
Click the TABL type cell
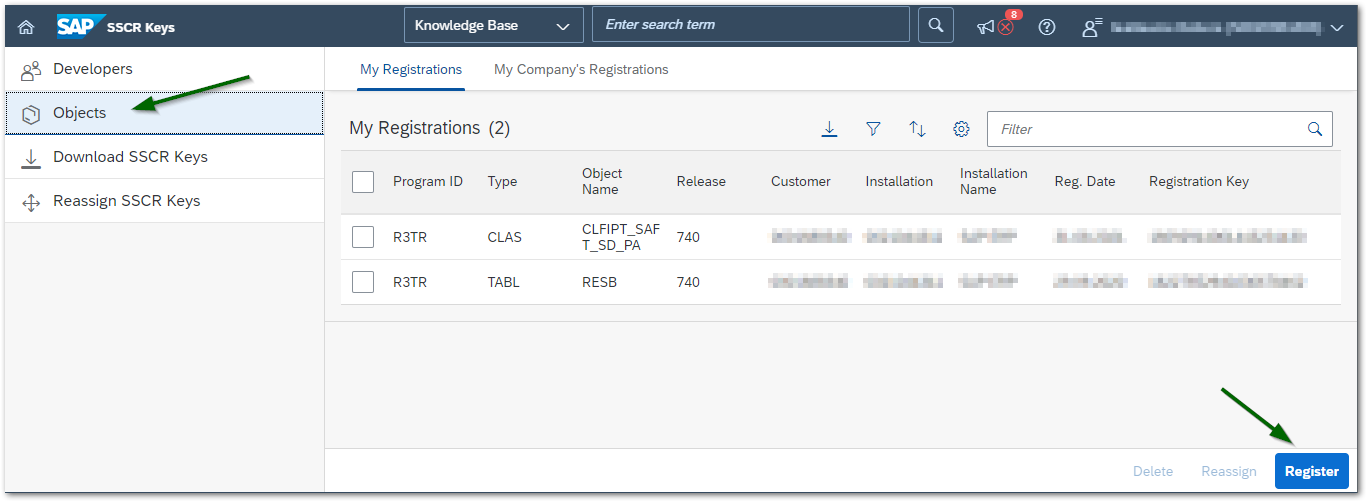tap(503, 282)
